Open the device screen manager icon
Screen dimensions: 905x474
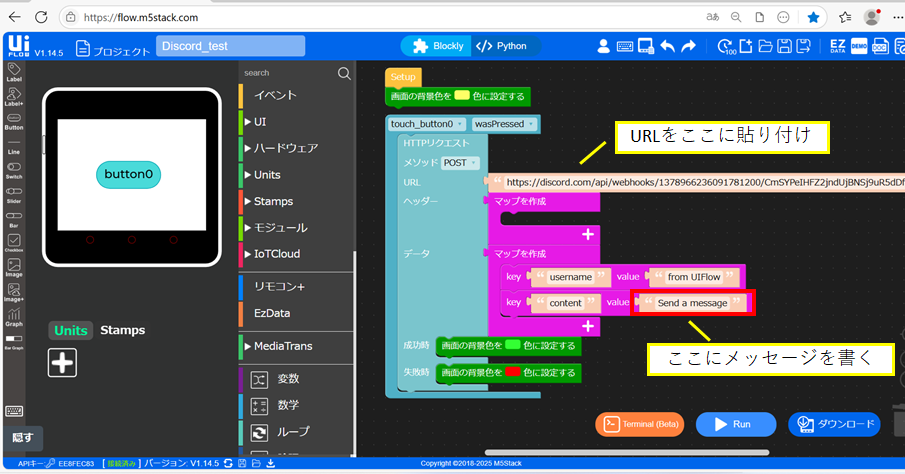[645, 46]
